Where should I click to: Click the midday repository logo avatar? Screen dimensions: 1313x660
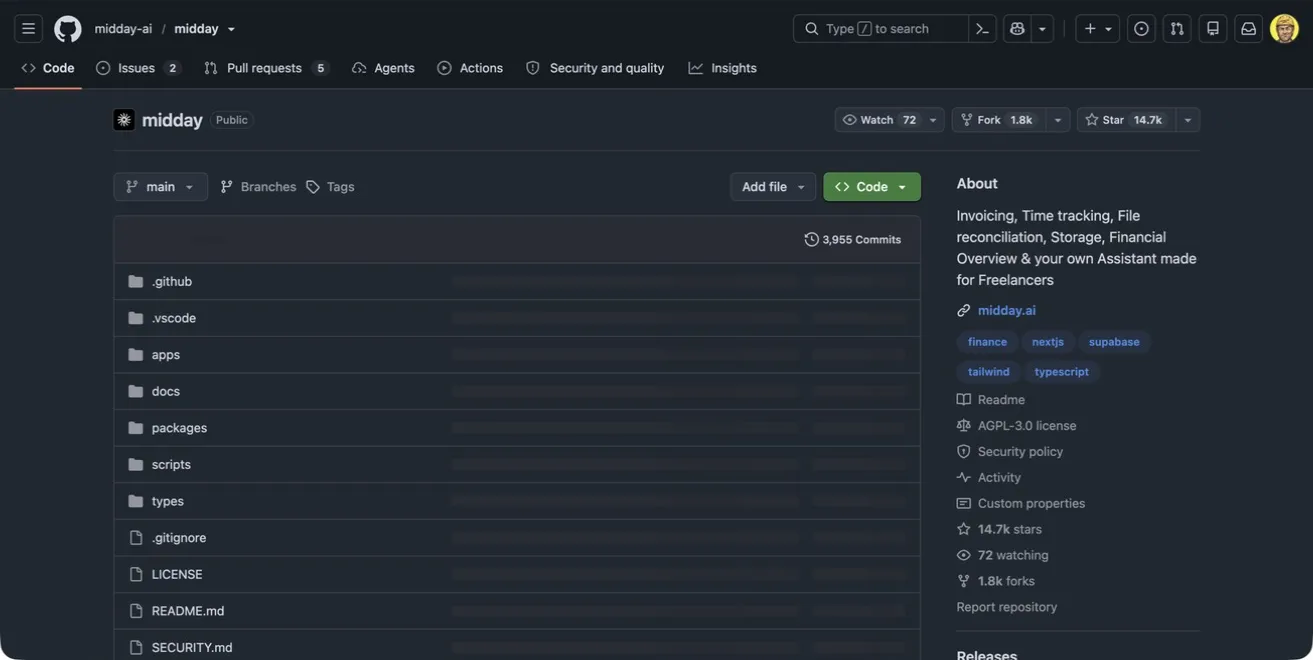[x=124, y=120]
